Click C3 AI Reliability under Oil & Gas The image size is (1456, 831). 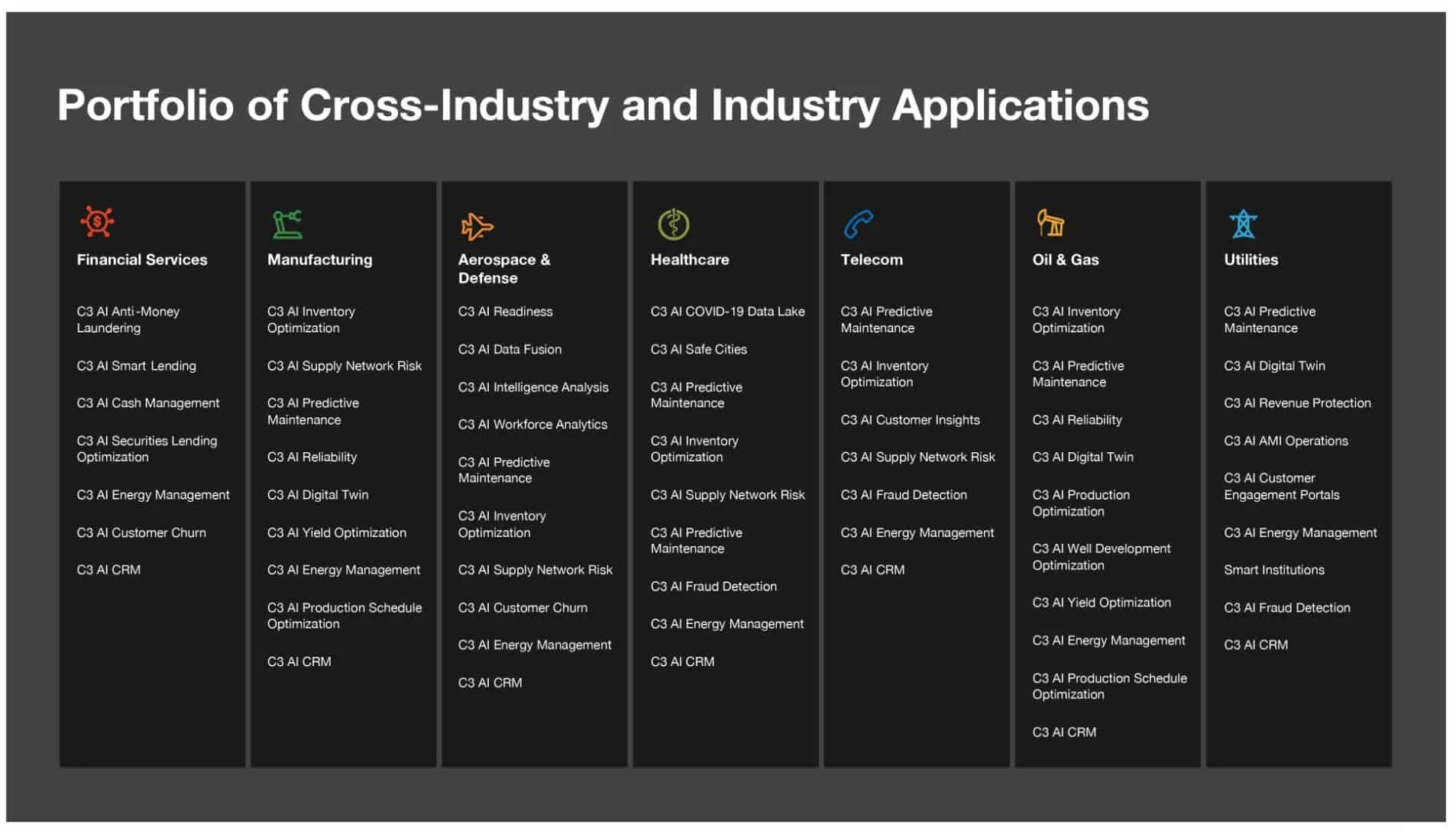point(1077,420)
